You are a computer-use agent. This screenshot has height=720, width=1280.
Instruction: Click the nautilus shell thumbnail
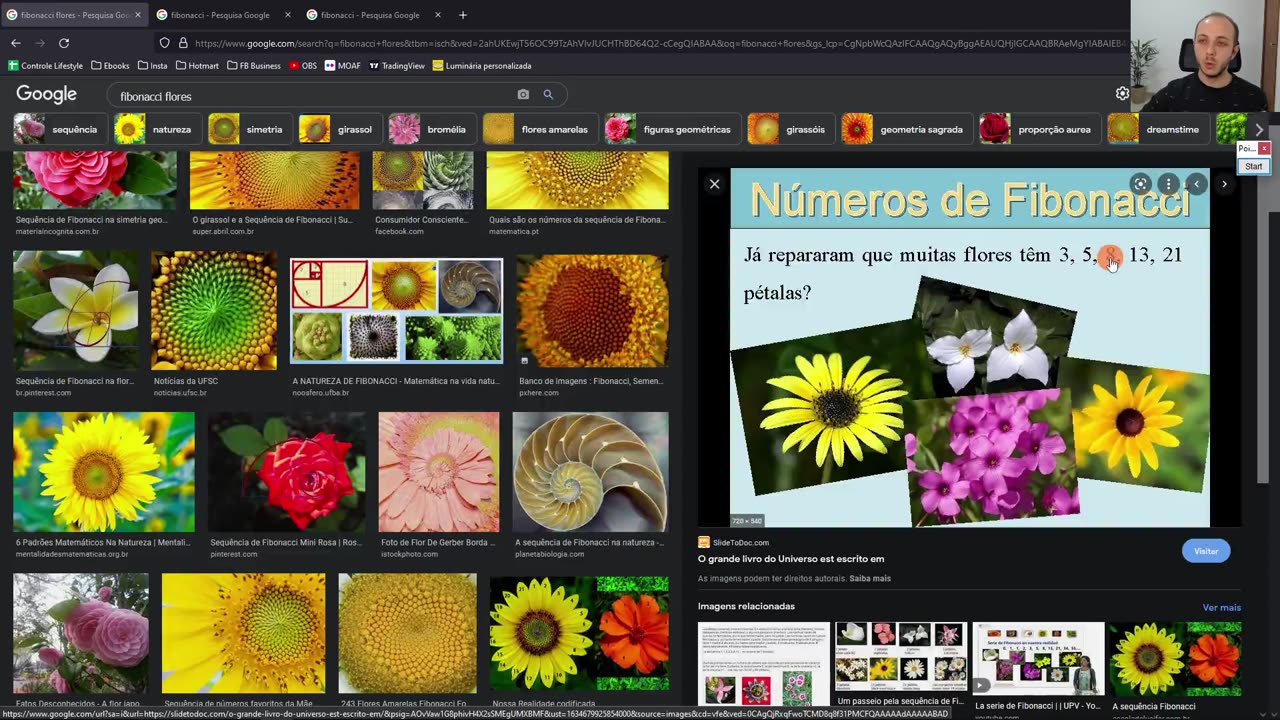click(x=590, y=471)
